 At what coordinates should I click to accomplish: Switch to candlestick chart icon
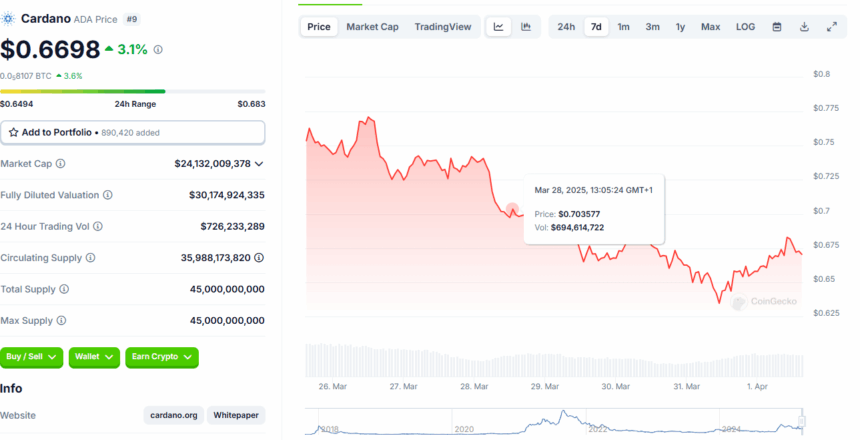pyautogui.click(x=526, y=27)
